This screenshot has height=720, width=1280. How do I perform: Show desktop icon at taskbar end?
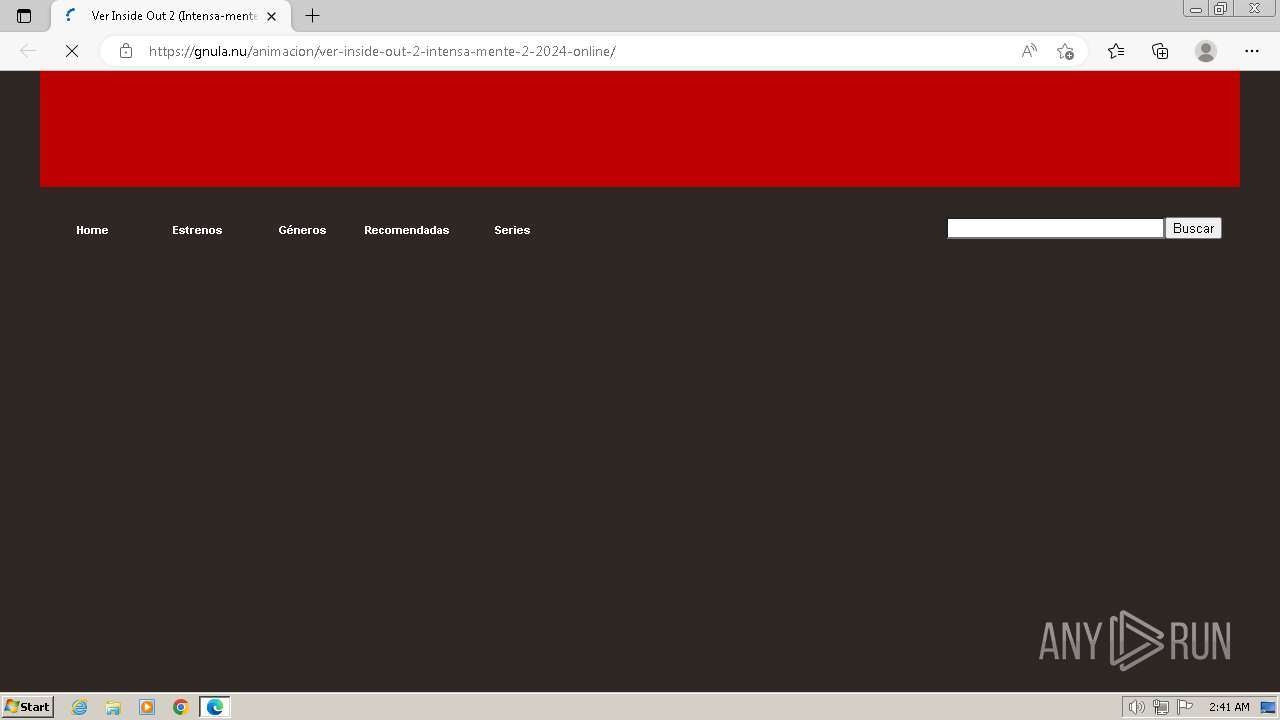(1268, 707)
